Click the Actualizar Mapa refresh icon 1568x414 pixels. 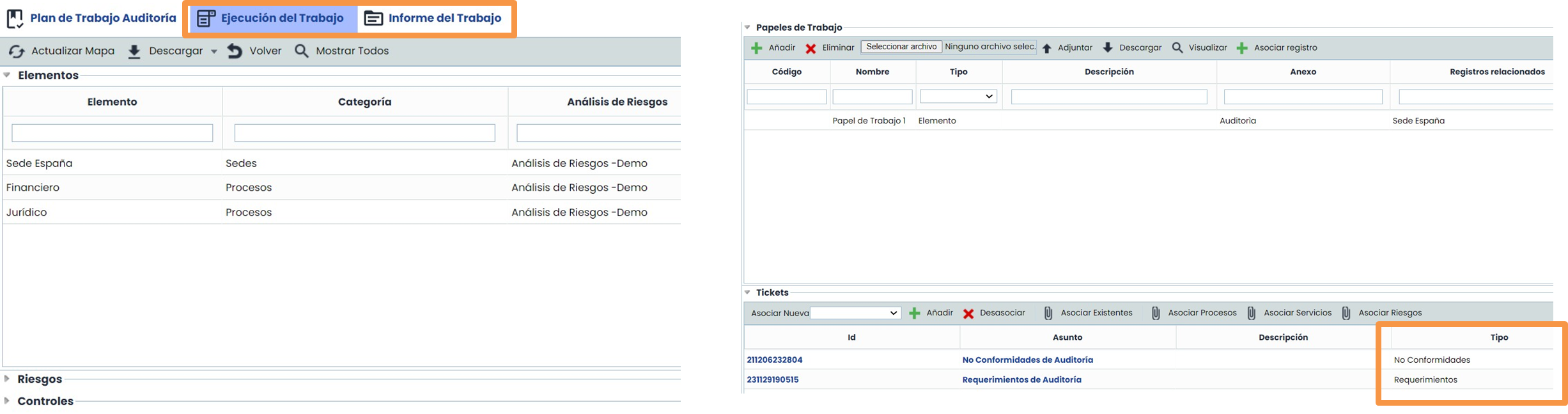pyautogui.click(x=17, y=51)
